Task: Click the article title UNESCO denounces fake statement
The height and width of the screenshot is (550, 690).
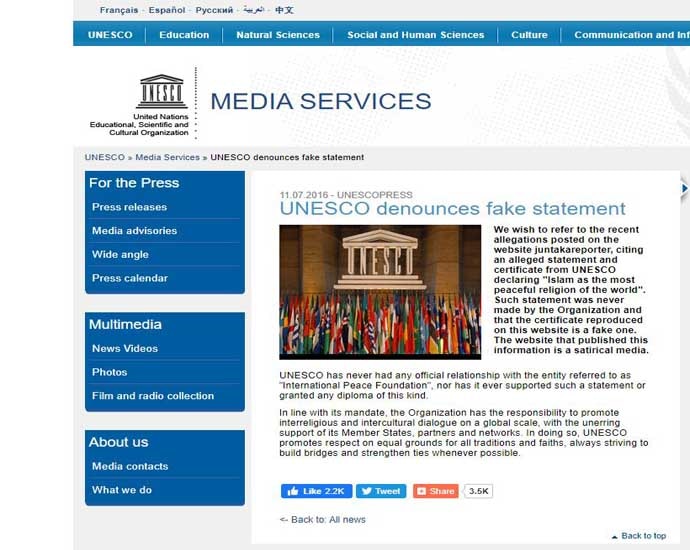Action: coord(452,209)
